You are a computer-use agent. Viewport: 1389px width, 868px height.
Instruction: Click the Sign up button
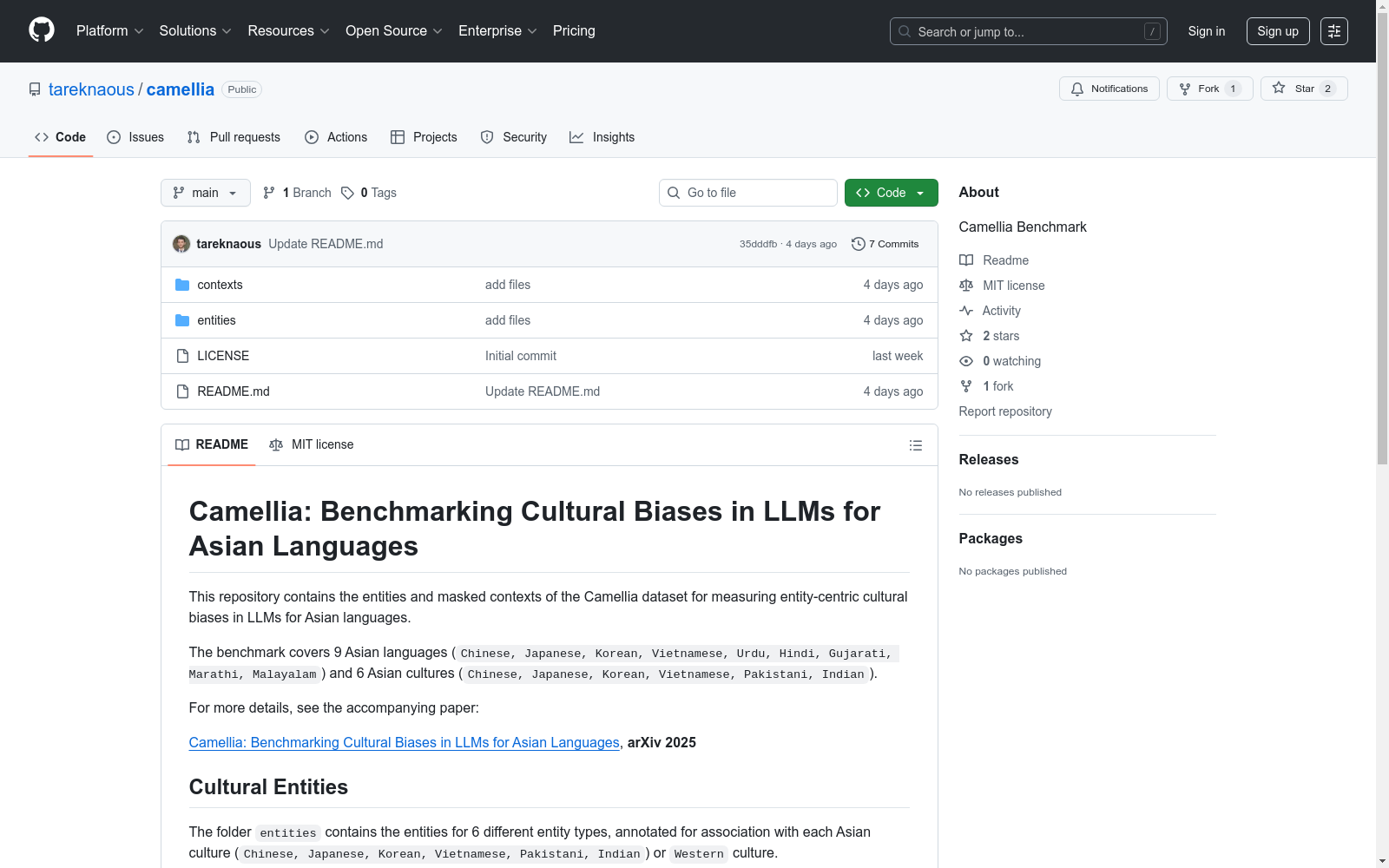(x=1278, y=31)
